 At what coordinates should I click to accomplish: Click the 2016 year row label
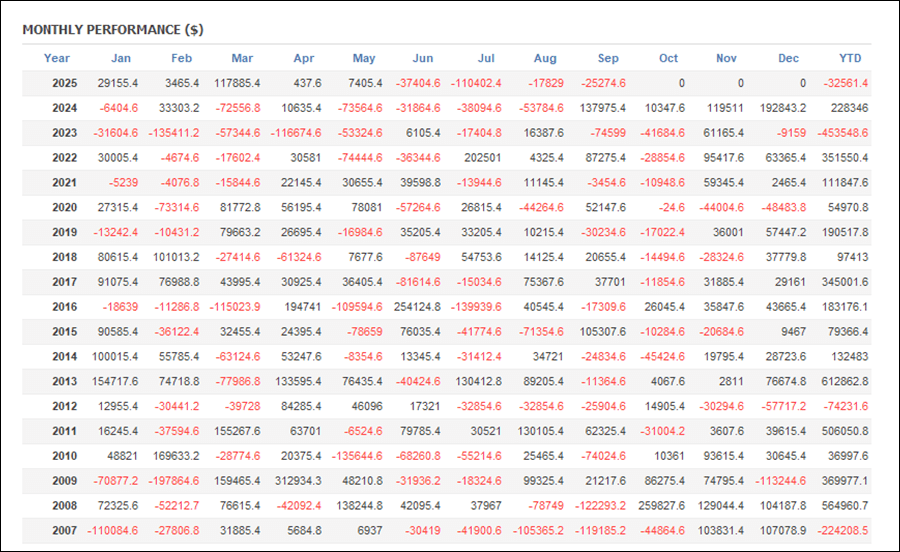point(64,307)
